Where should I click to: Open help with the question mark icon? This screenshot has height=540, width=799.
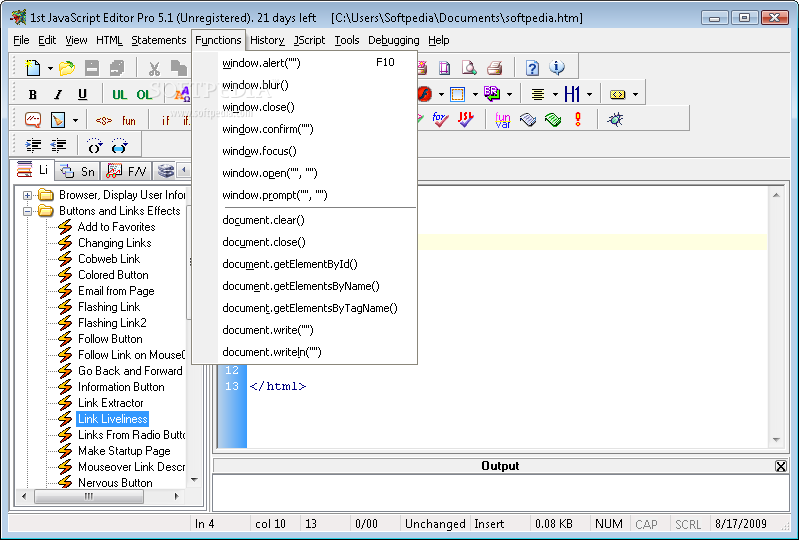532,67
